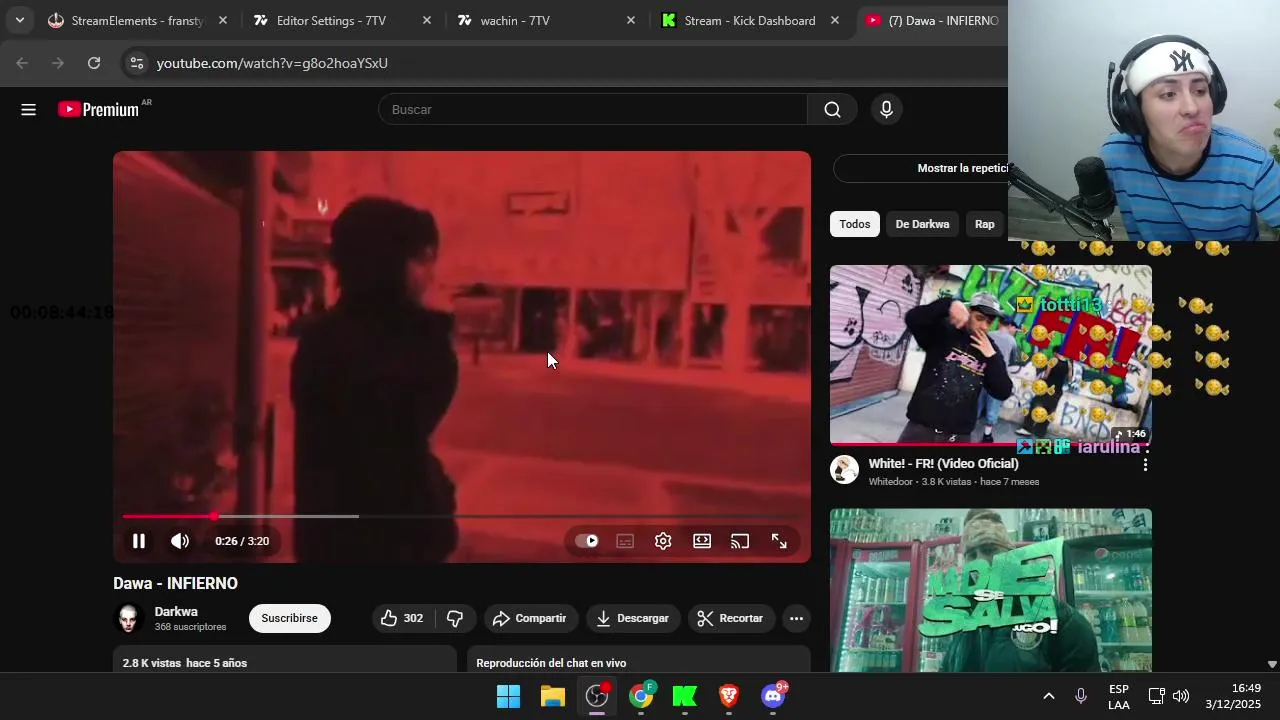Viewport: 1280px width, 720px height.
Task: Select the Rap filter chip
Action: [985, 224]
